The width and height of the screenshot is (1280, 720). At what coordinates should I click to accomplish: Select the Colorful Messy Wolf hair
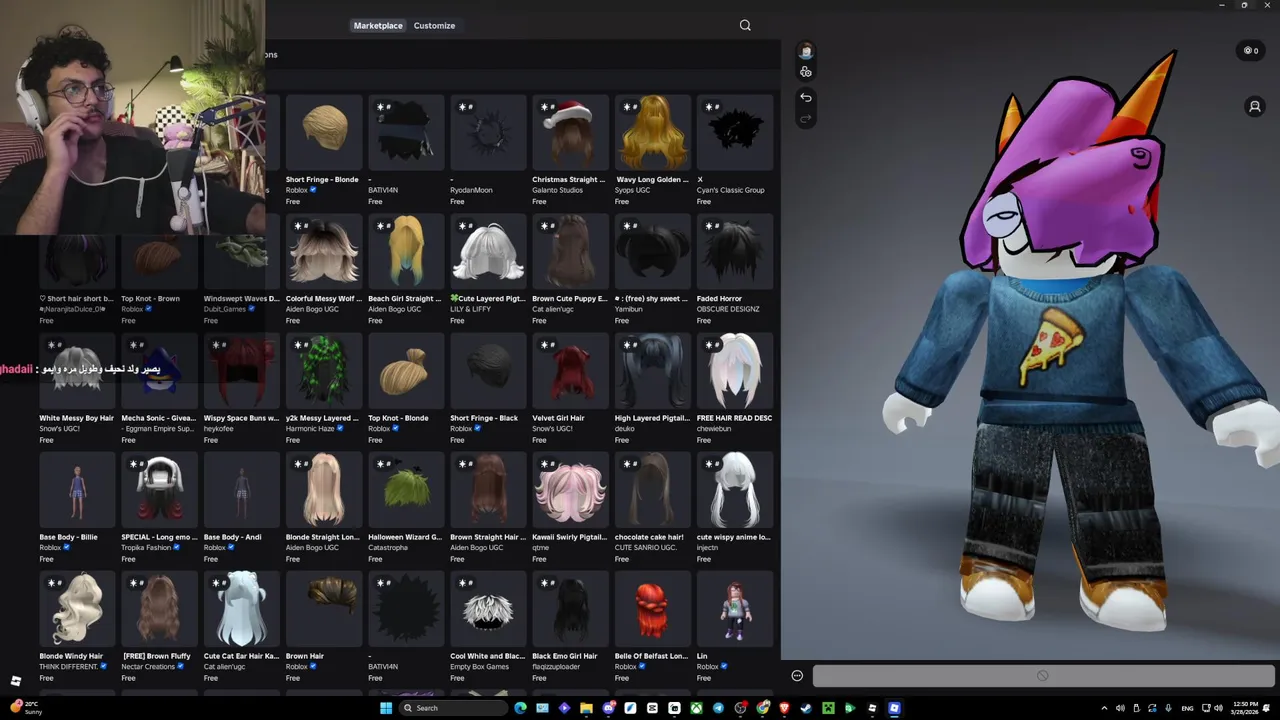pyautogui.click(x=324, y=252)
